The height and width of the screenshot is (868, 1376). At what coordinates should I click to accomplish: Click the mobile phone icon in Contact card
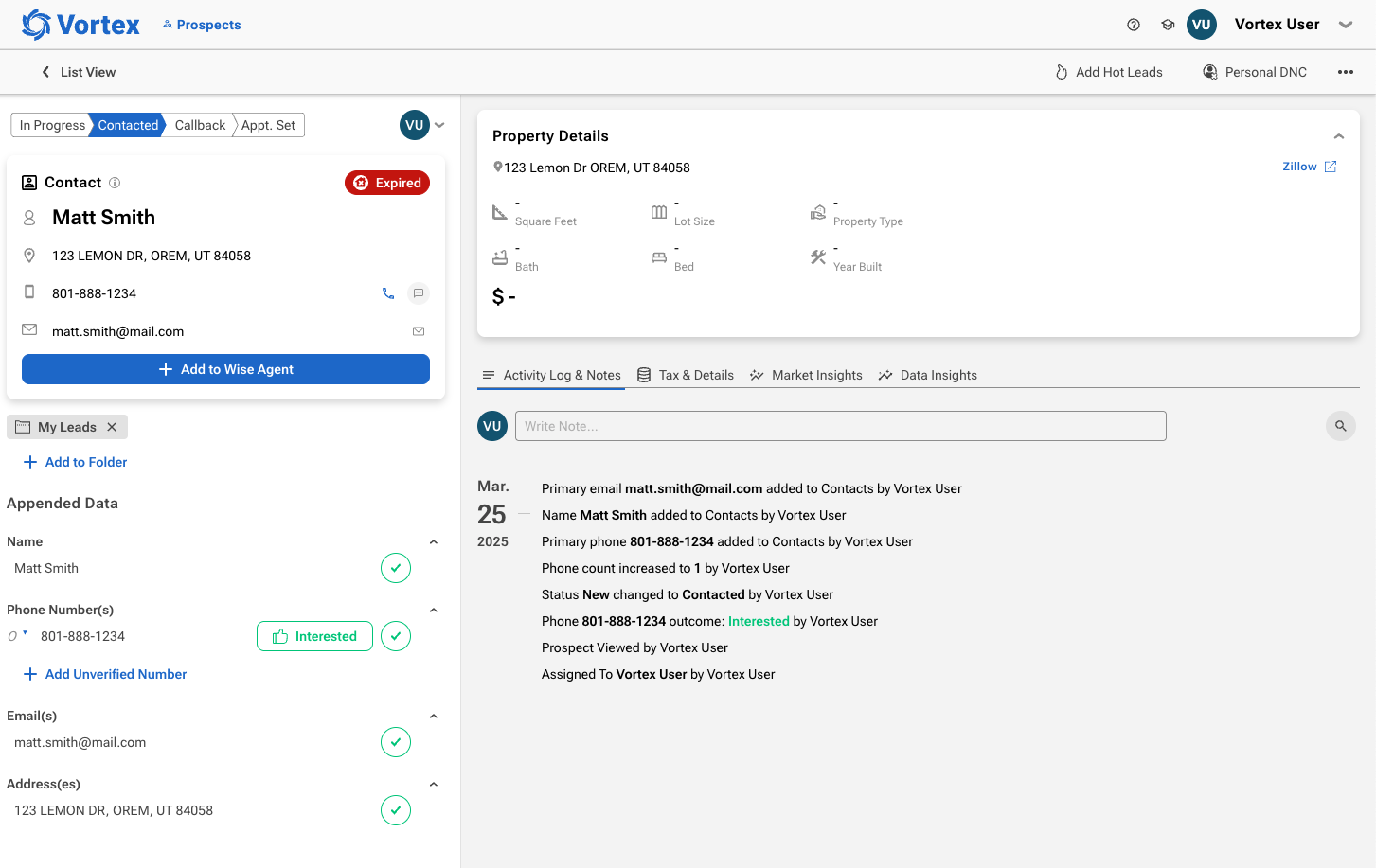click(x=29, y=292)
